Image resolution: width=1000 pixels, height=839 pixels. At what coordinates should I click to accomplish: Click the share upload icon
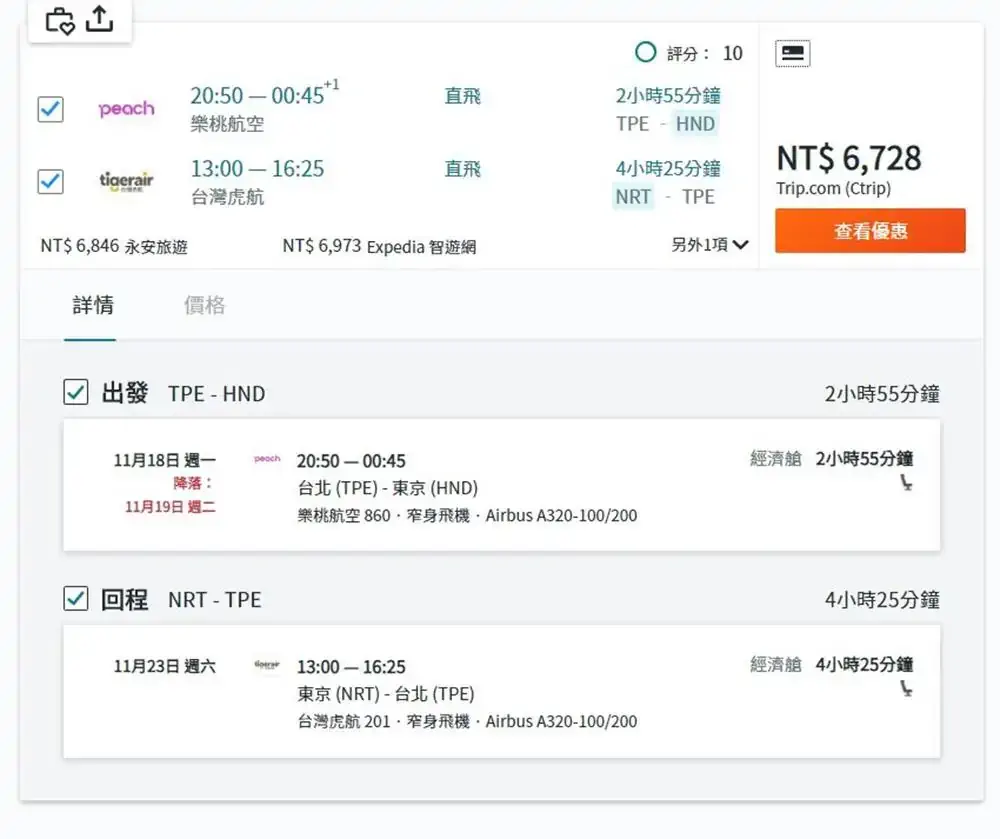coord(99,18)
